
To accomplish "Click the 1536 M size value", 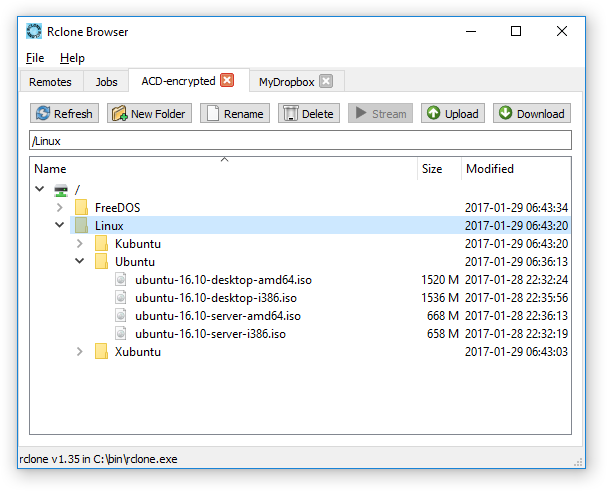I will click(x=440, y=298).
